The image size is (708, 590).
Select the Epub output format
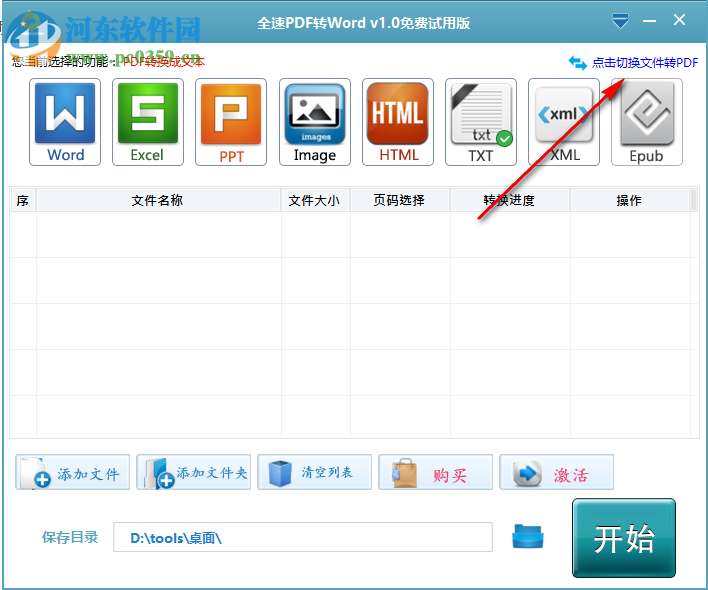pos(647,122)
